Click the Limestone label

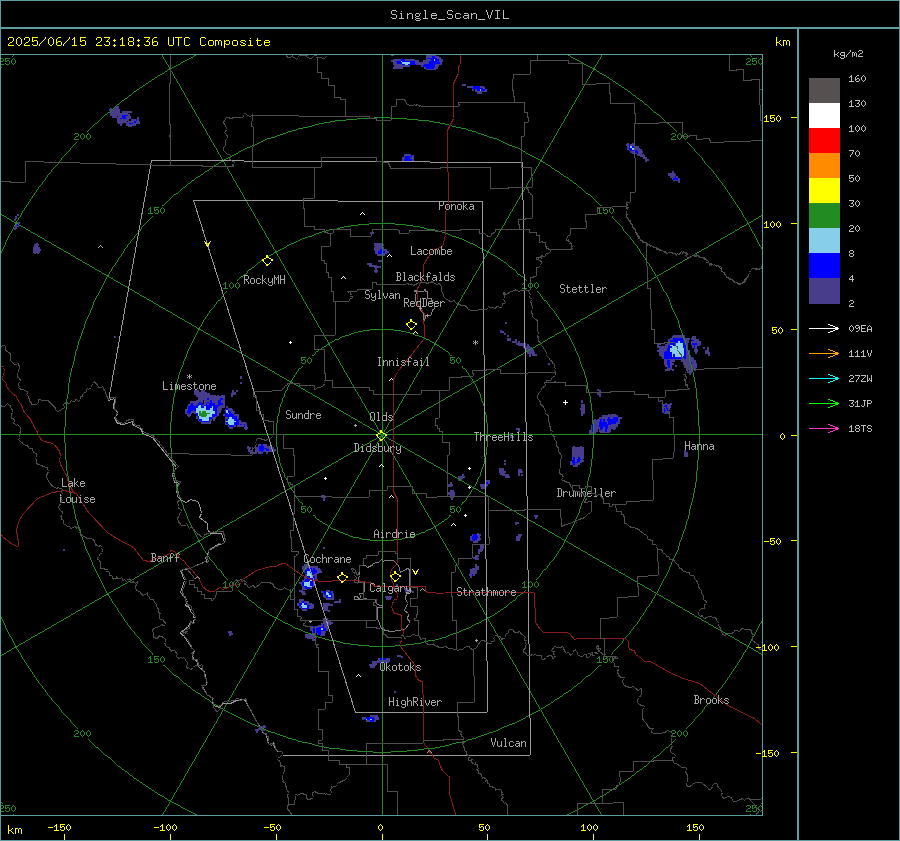tap(189, 386)
